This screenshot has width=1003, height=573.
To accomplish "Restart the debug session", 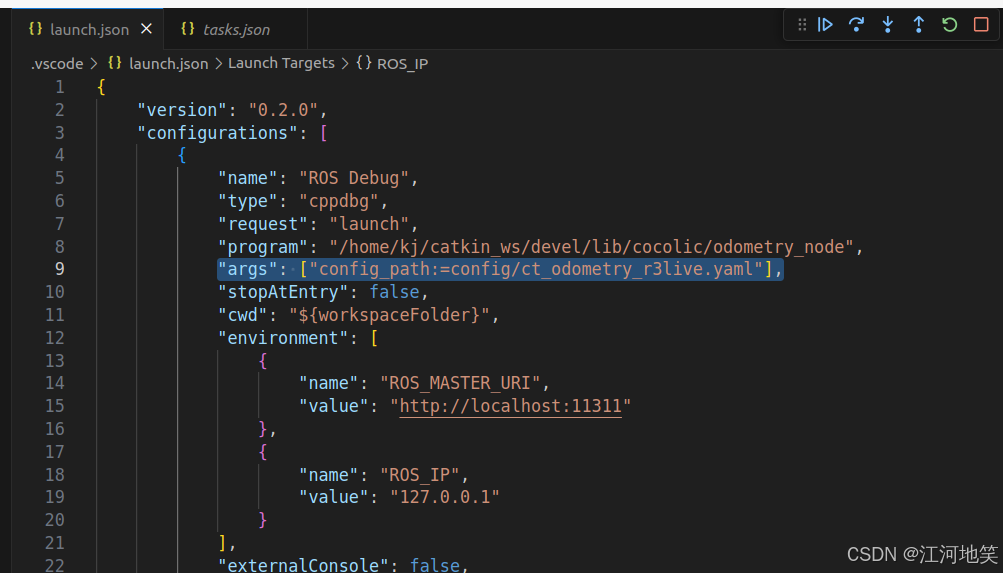I will click(950, 25).
